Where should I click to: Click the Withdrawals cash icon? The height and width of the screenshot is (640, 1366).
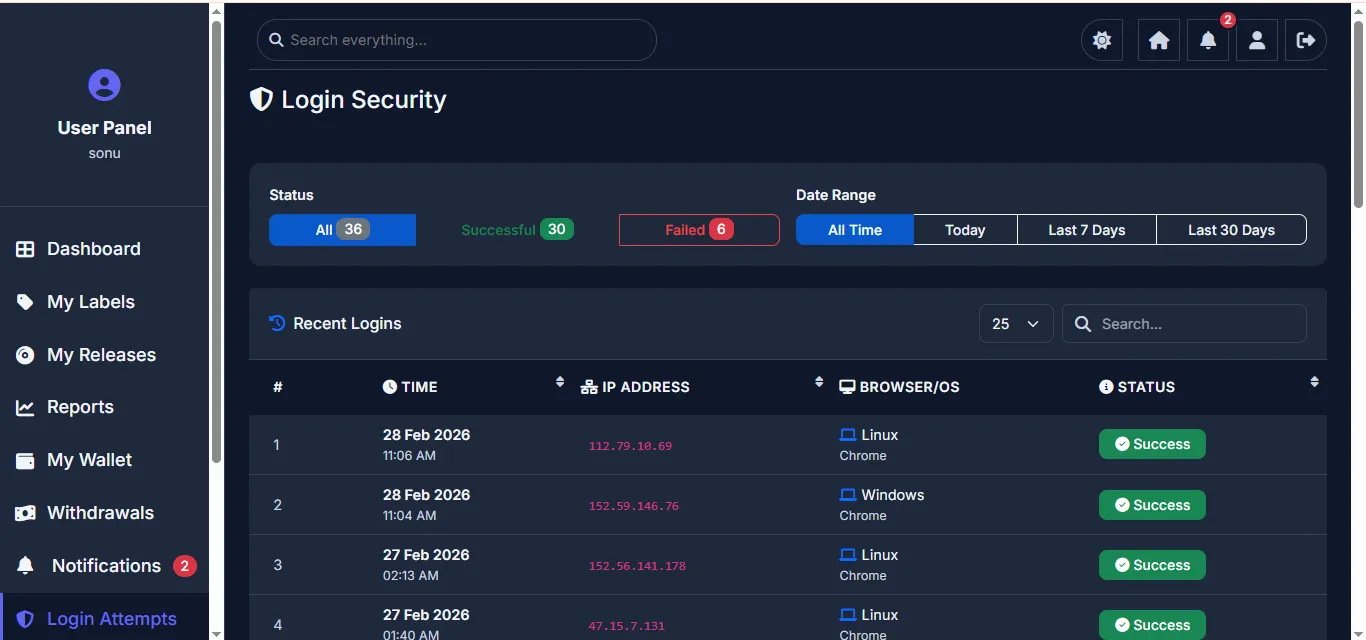coord(25,513)
